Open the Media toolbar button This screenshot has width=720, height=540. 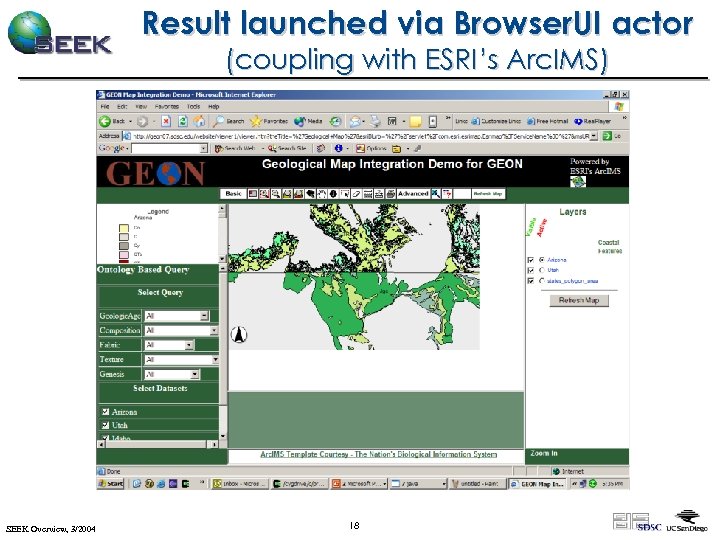(x=308, y=121)
